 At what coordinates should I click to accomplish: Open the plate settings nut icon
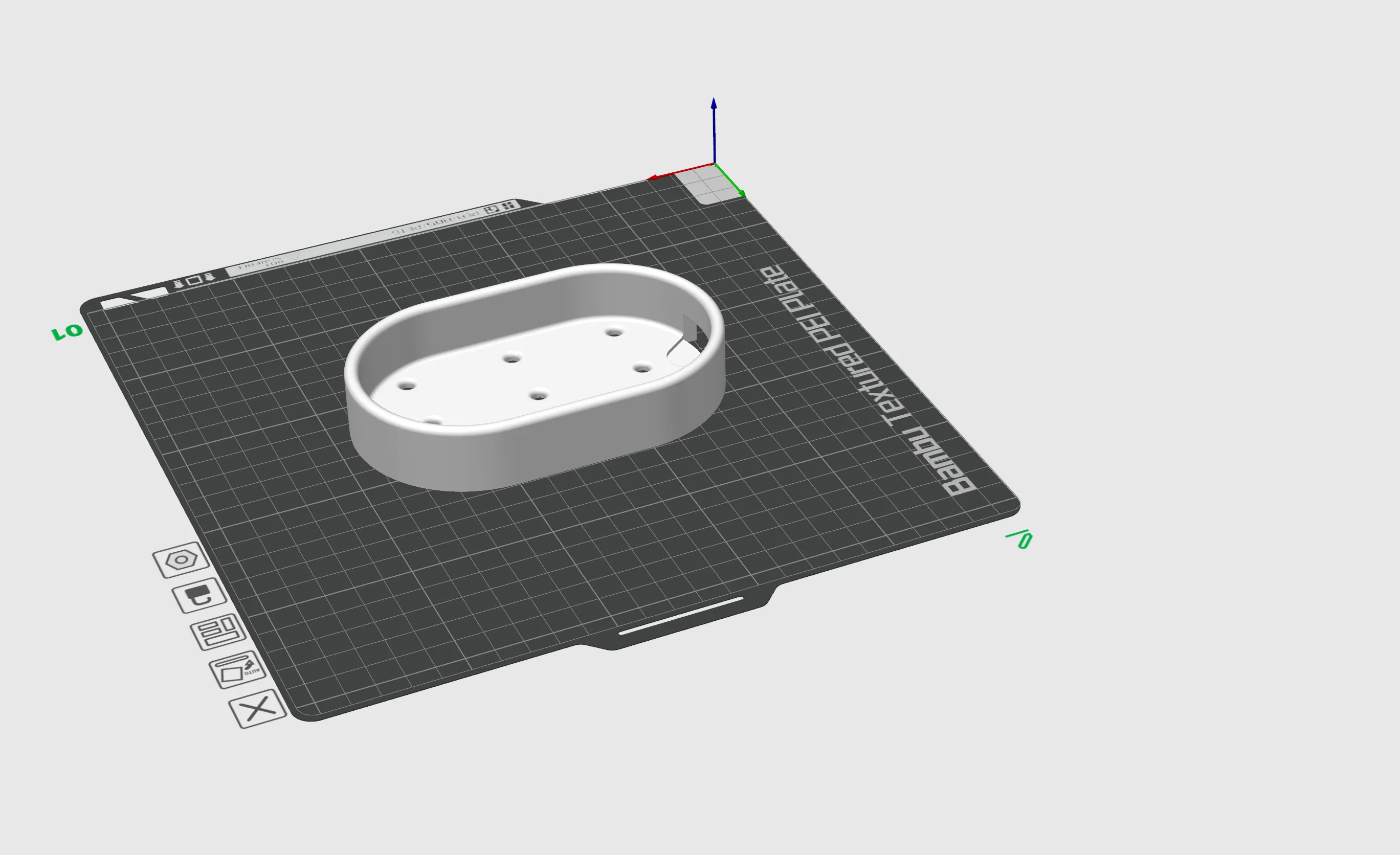[181, 559]
